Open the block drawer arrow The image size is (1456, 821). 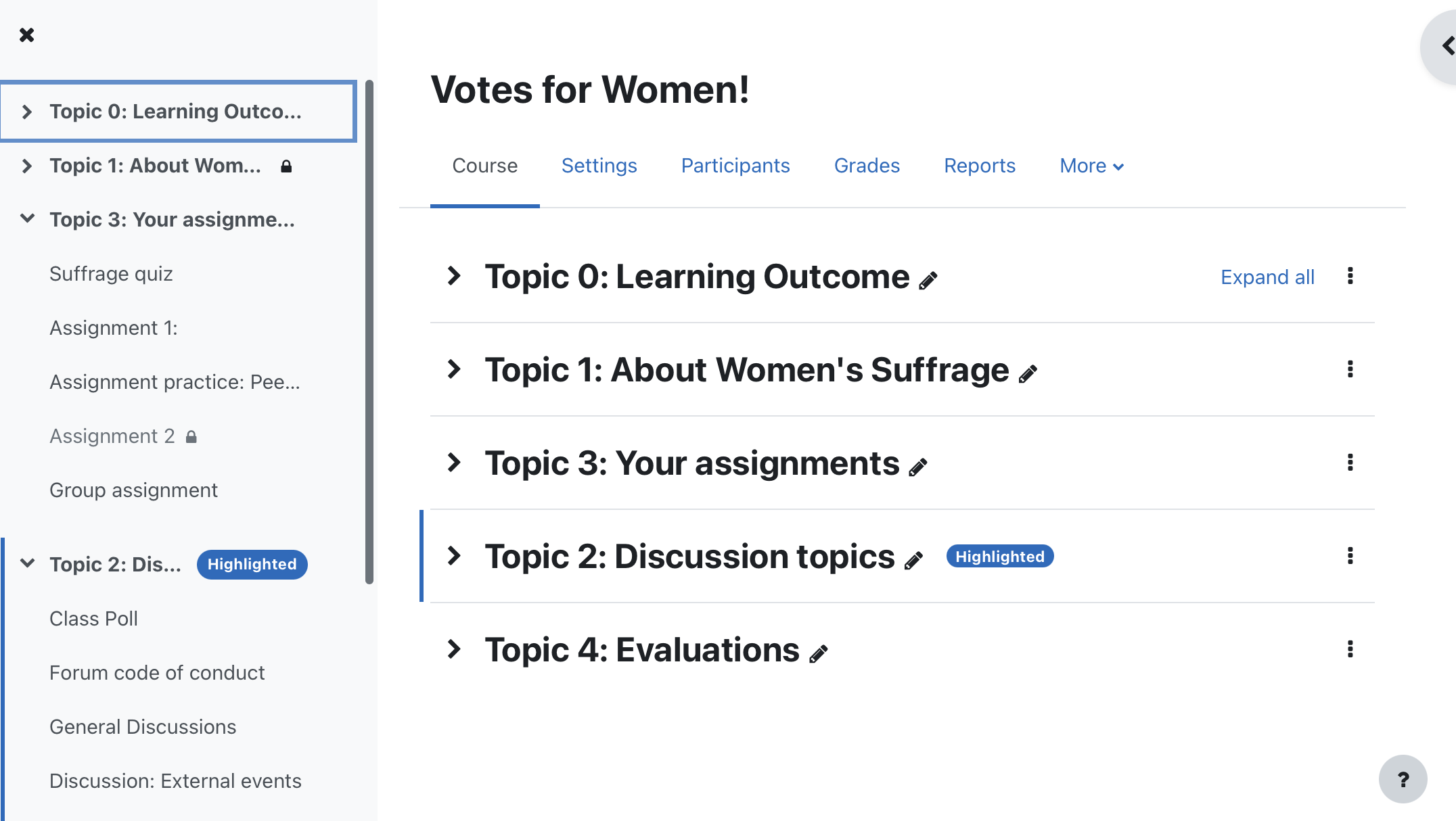tap(1442, 46)
